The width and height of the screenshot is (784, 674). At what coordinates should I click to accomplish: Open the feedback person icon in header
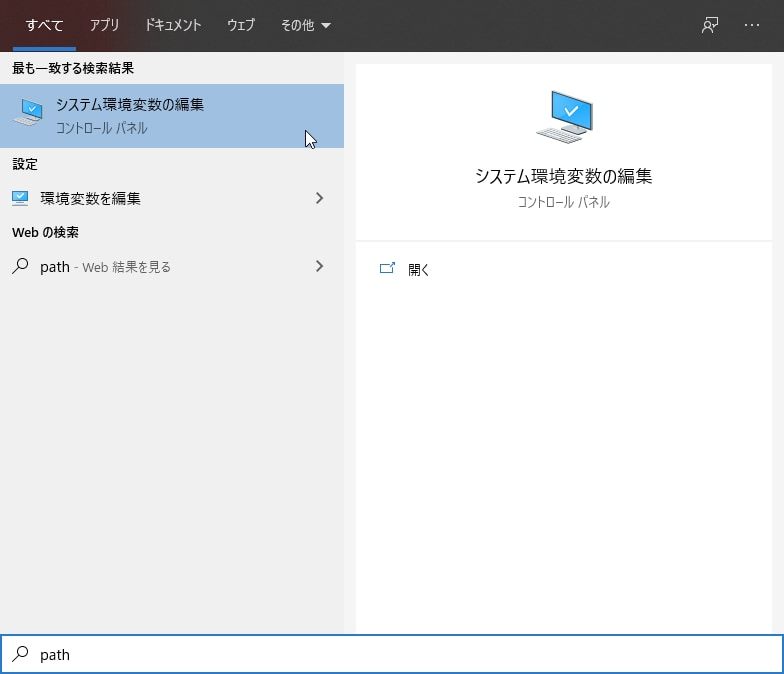pyautogui.click(x=710, y=25)
